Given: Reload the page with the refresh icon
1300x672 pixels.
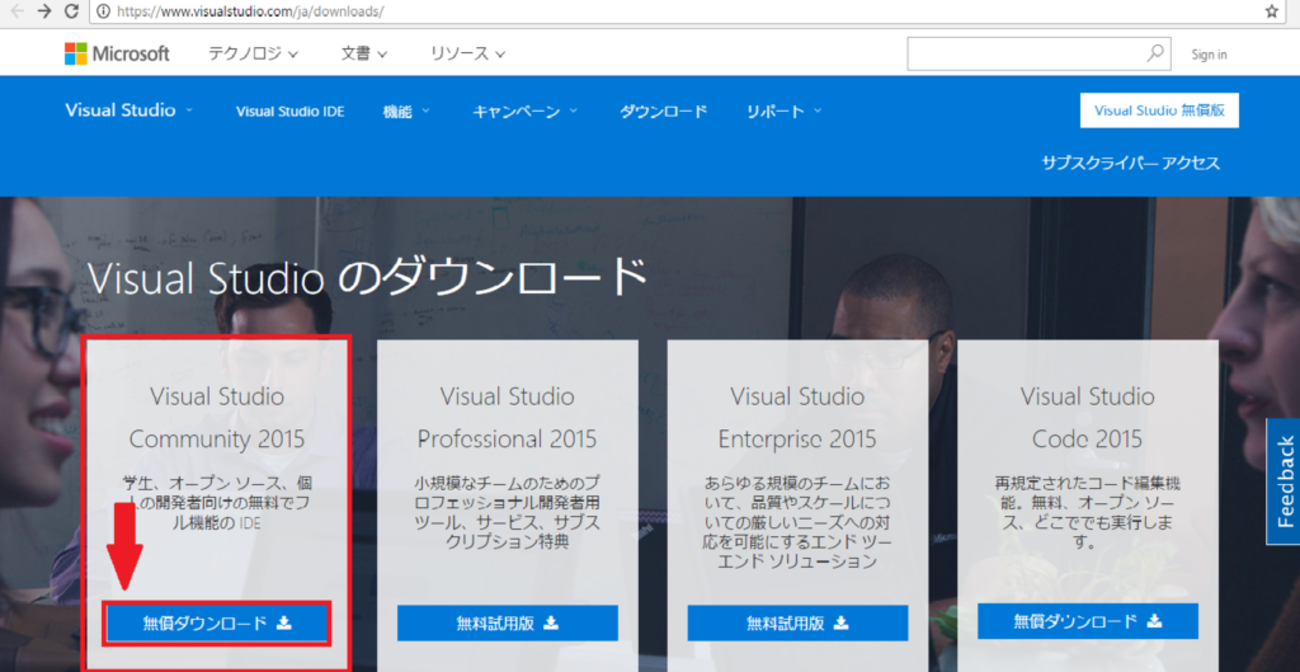Looking at the screenshot, I should (x=71, y=12).
